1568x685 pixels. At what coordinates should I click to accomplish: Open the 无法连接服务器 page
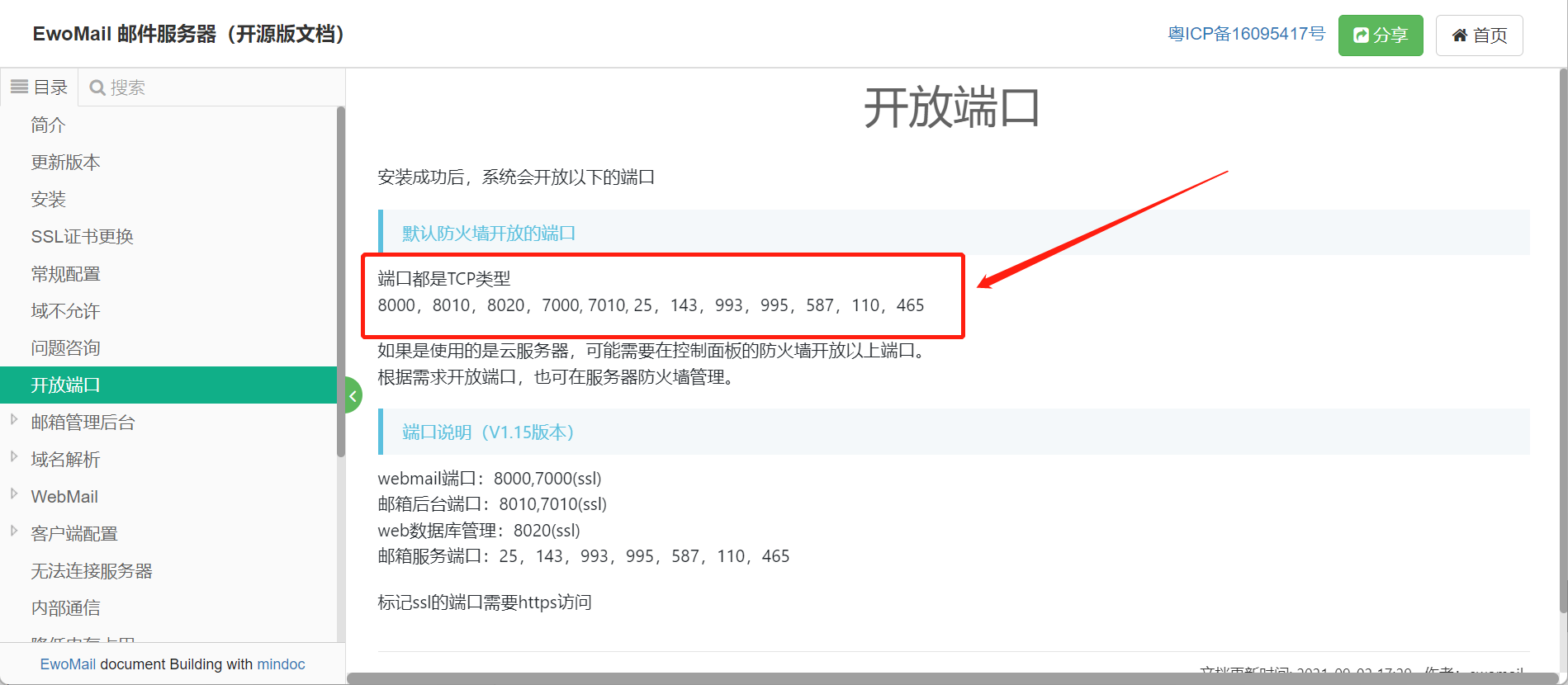click(92, 571)
